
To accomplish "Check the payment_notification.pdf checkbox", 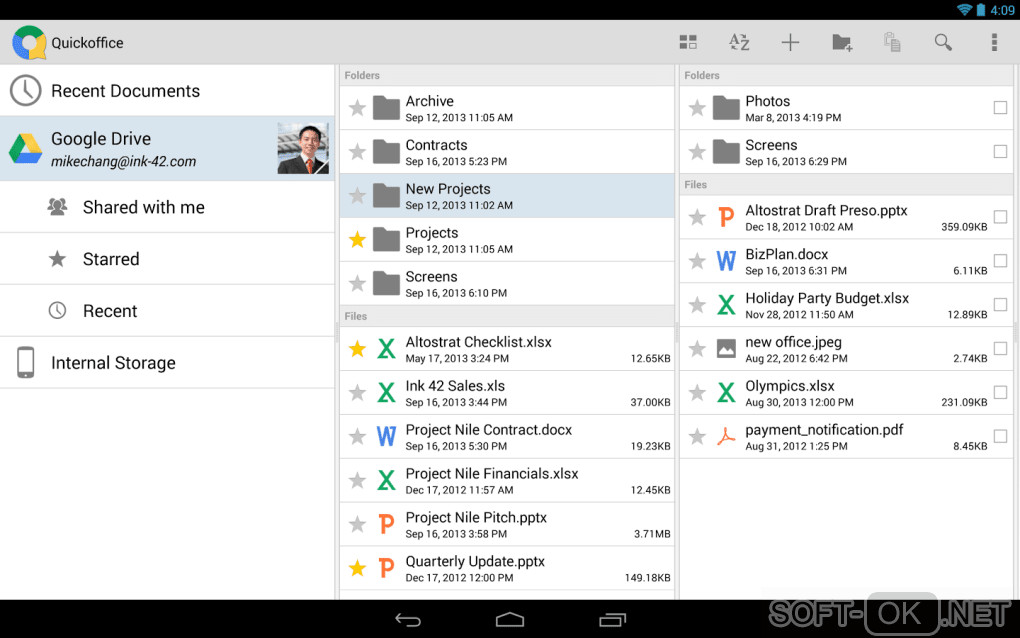I will (1000, 436).
